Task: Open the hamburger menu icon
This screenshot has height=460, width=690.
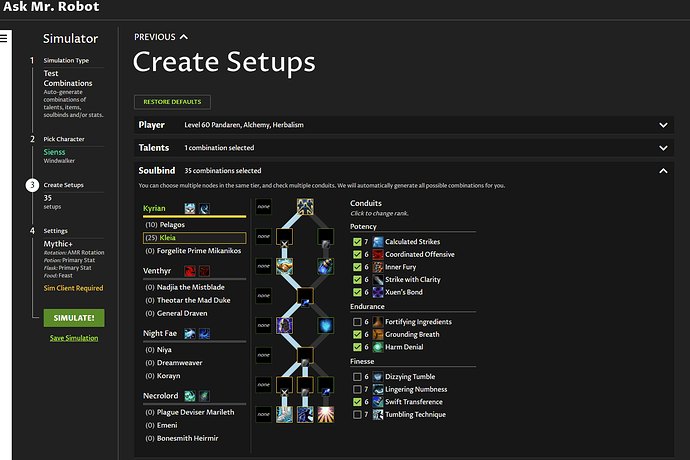Action: click(4, 38)
